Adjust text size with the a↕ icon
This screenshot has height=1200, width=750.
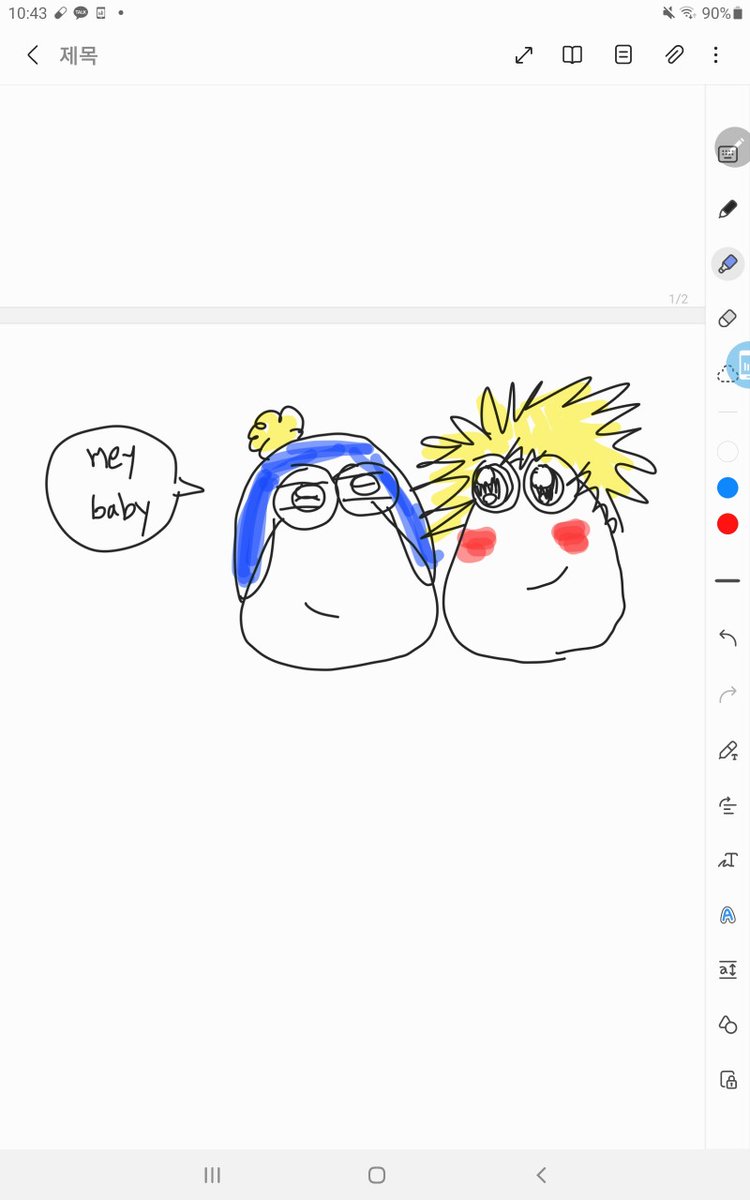[728, 969]
